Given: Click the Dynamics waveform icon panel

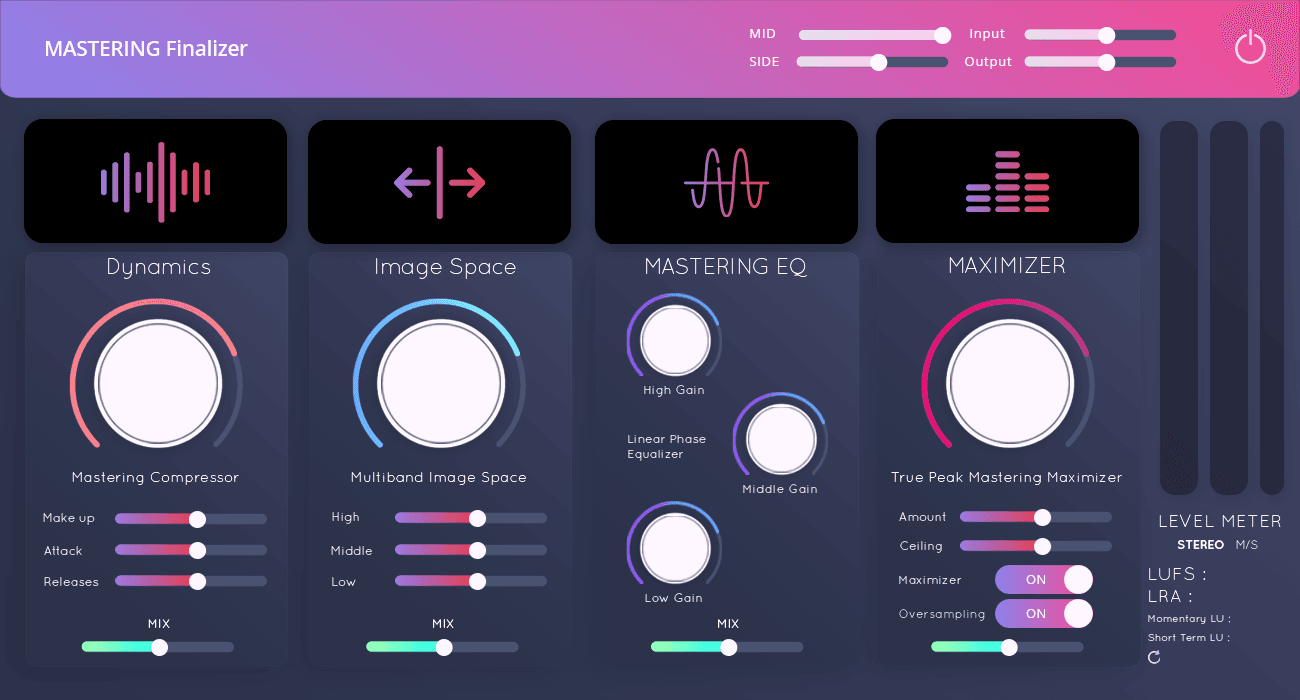Looking at the screenshot, I should pyautogui.click(x=155, y=181).
